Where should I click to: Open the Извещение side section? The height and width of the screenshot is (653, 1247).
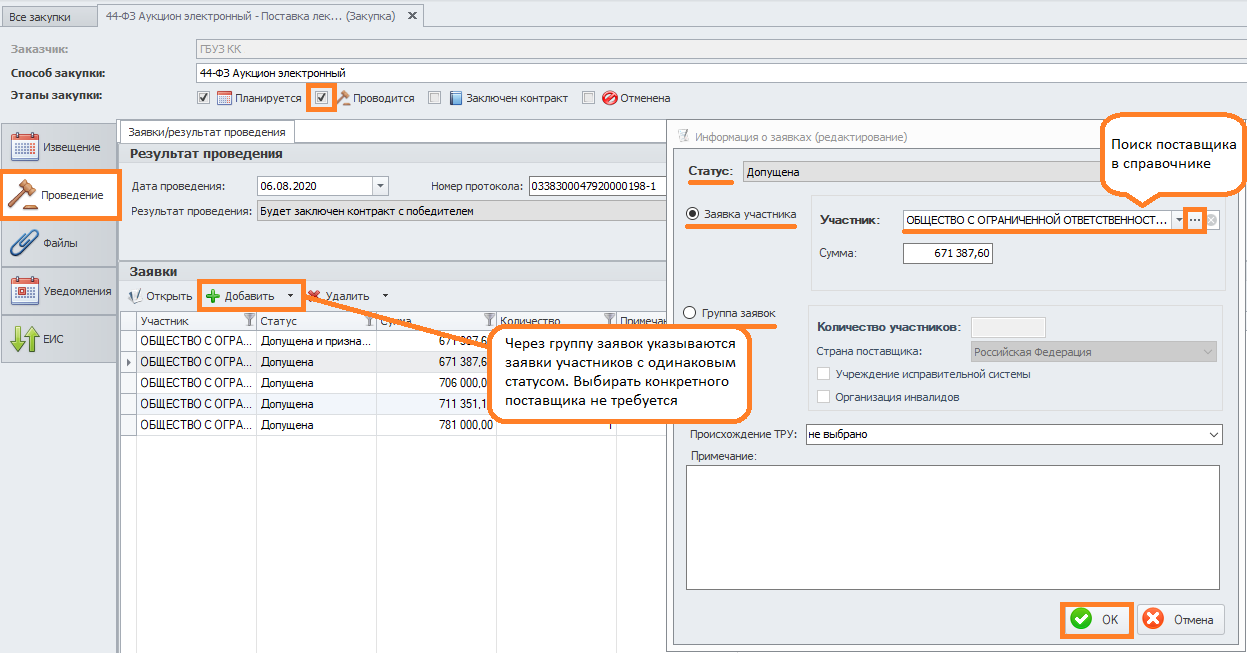(59, 147)
